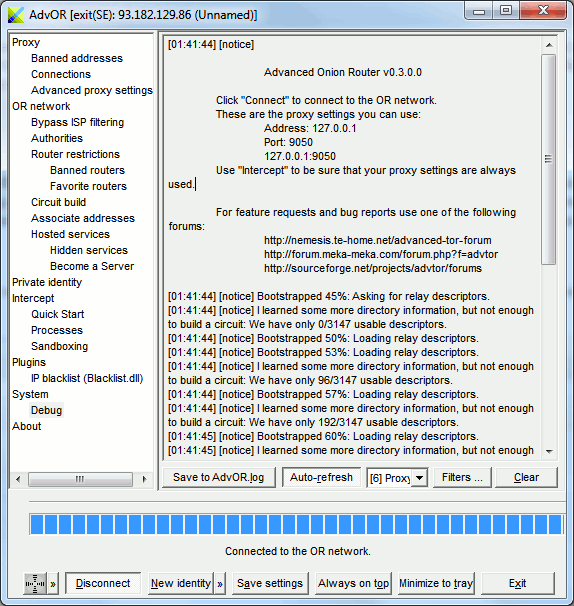
Task: Open the New identity chevron menu
Action: tap(220, 583)
